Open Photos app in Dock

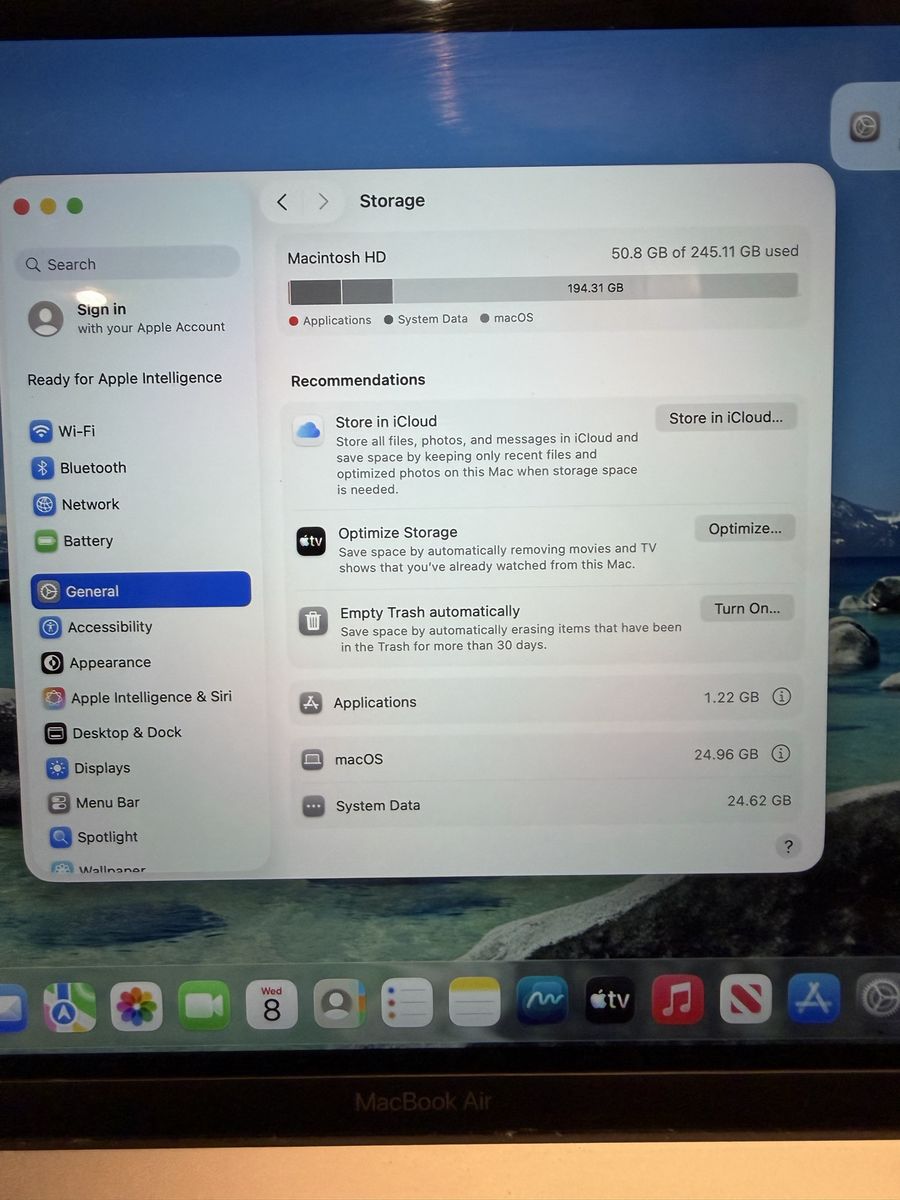click(x=136, y=1005)
